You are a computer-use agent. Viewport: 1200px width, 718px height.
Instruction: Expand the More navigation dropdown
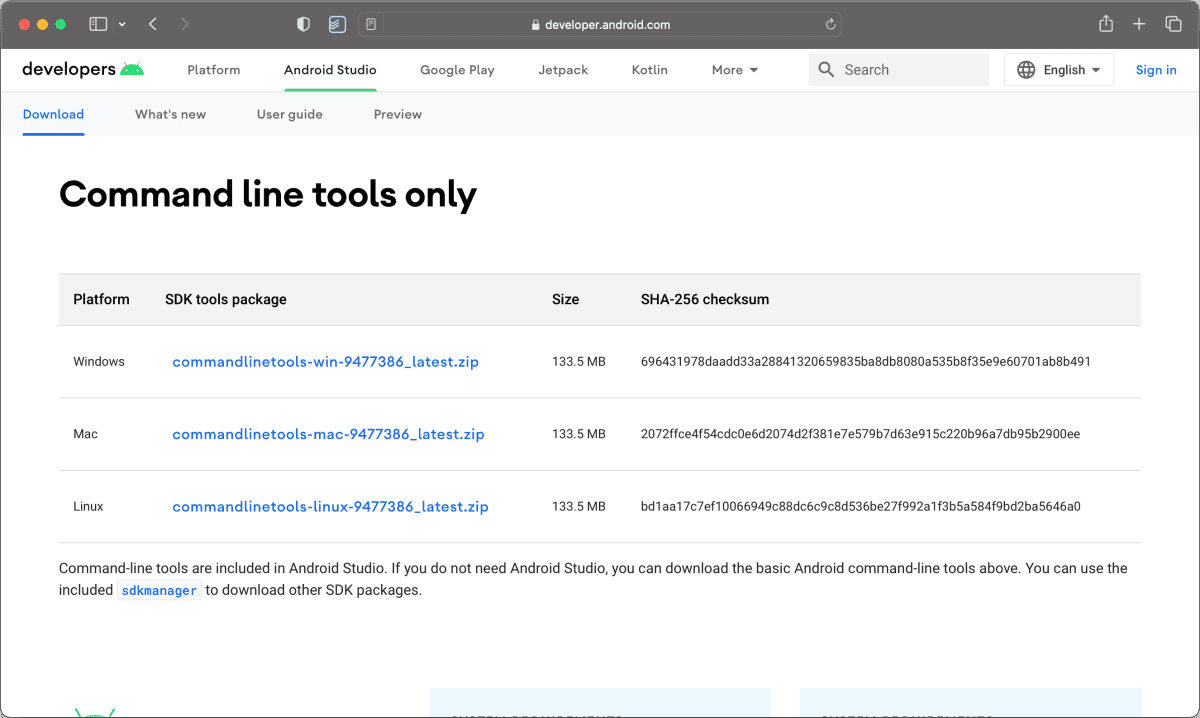(734, 70)
